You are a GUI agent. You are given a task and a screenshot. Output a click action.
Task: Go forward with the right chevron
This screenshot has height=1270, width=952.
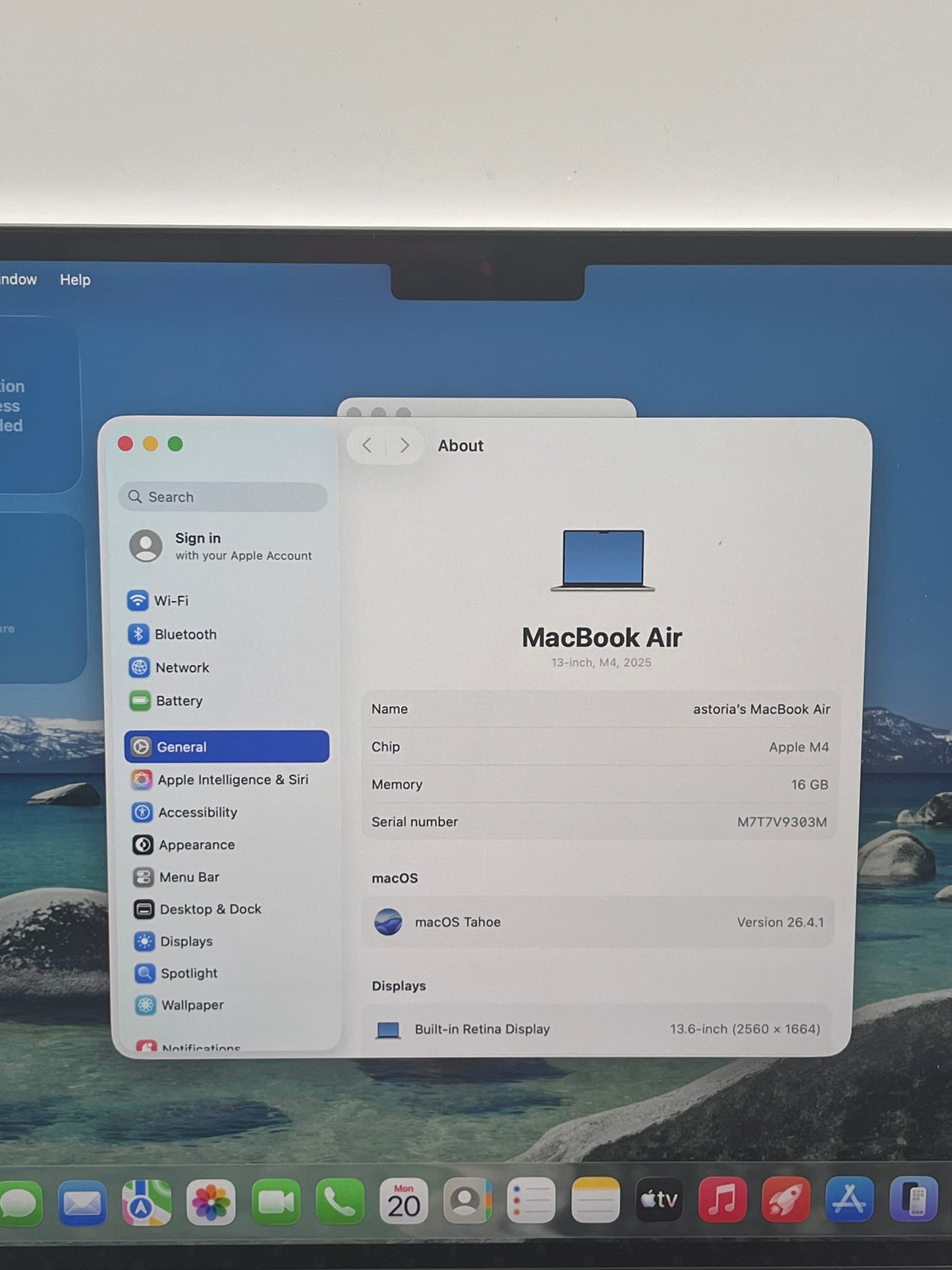pyautogui.click(x=405, y=446)
